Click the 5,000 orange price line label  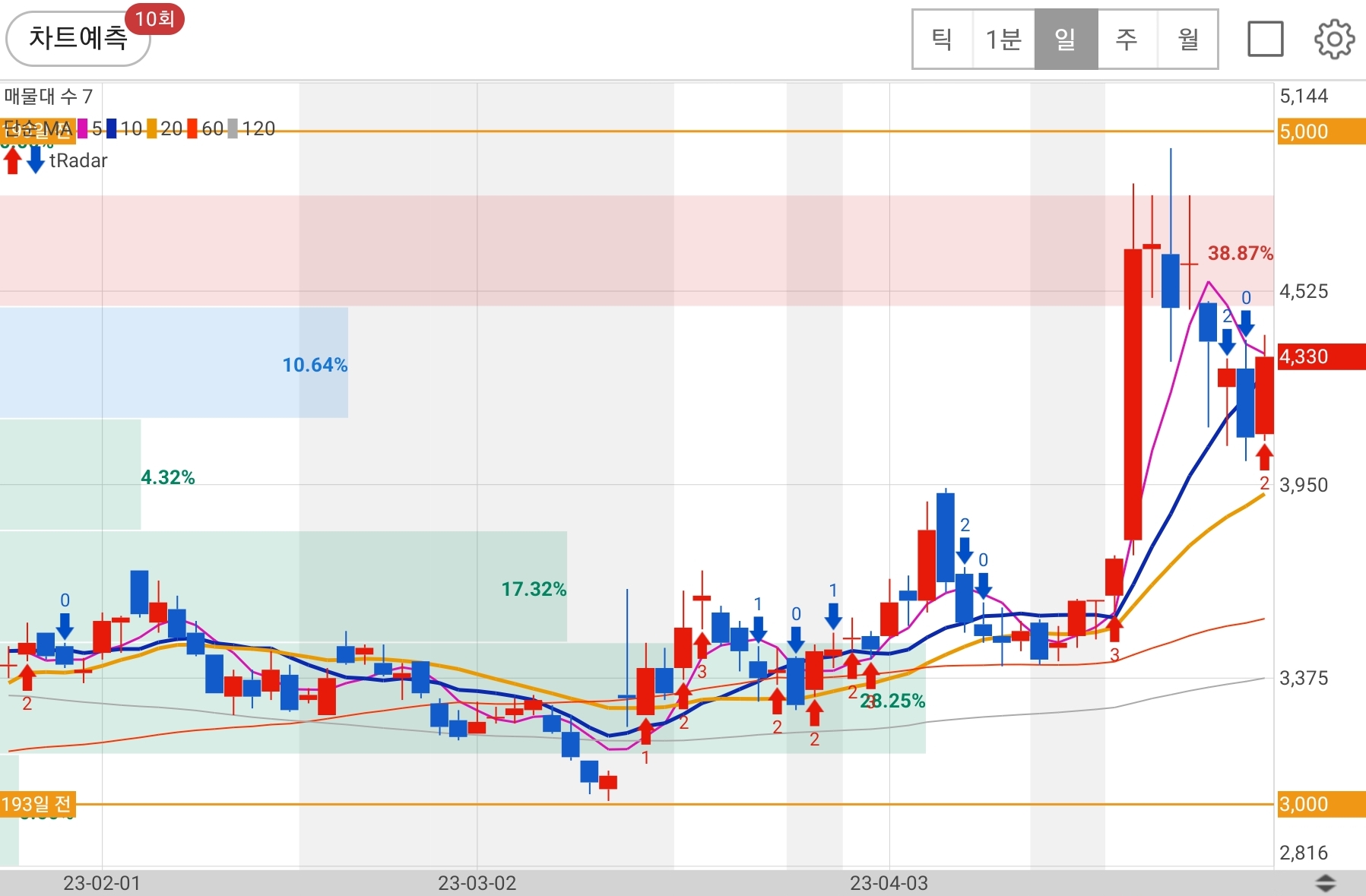click(x=1321, y=131)
